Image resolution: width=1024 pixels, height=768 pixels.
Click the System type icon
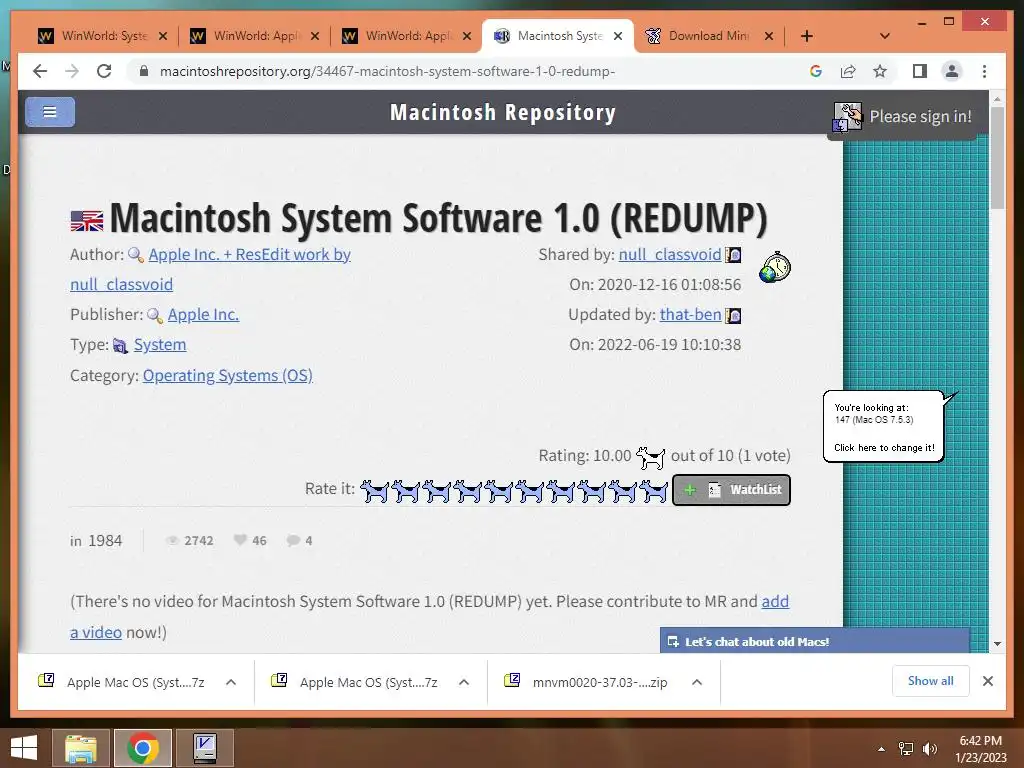coord(120,345)
